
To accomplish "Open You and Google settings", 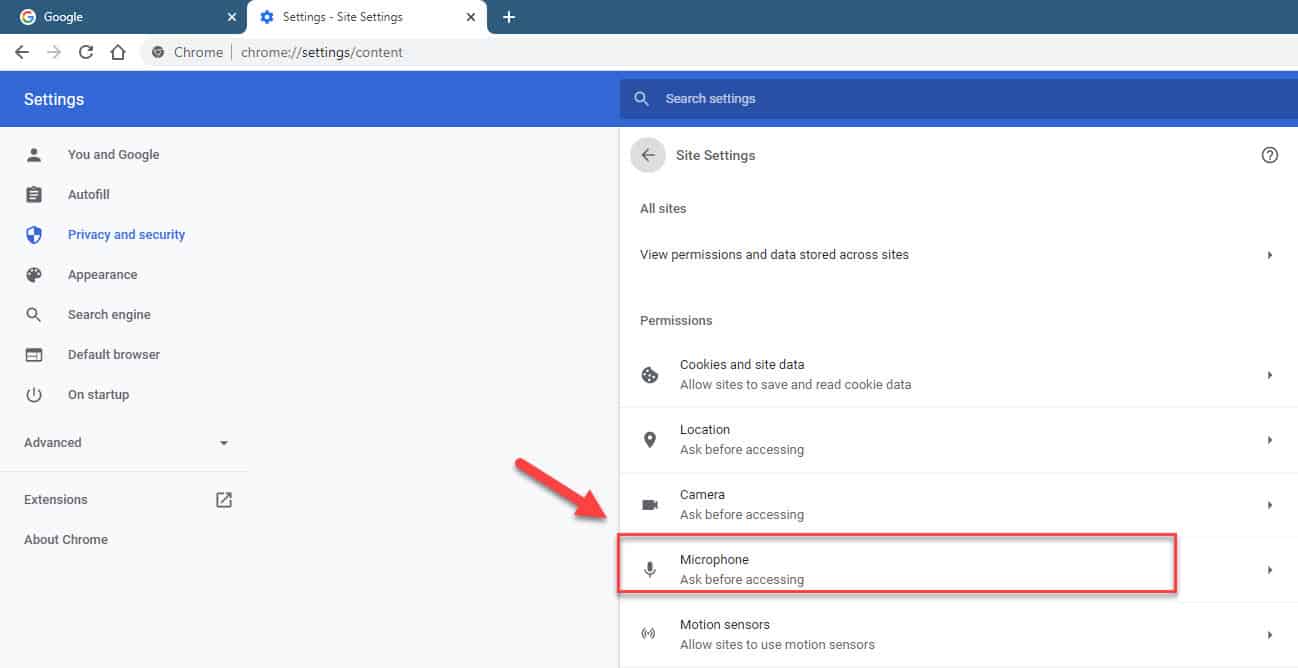I will click(113, 155).
